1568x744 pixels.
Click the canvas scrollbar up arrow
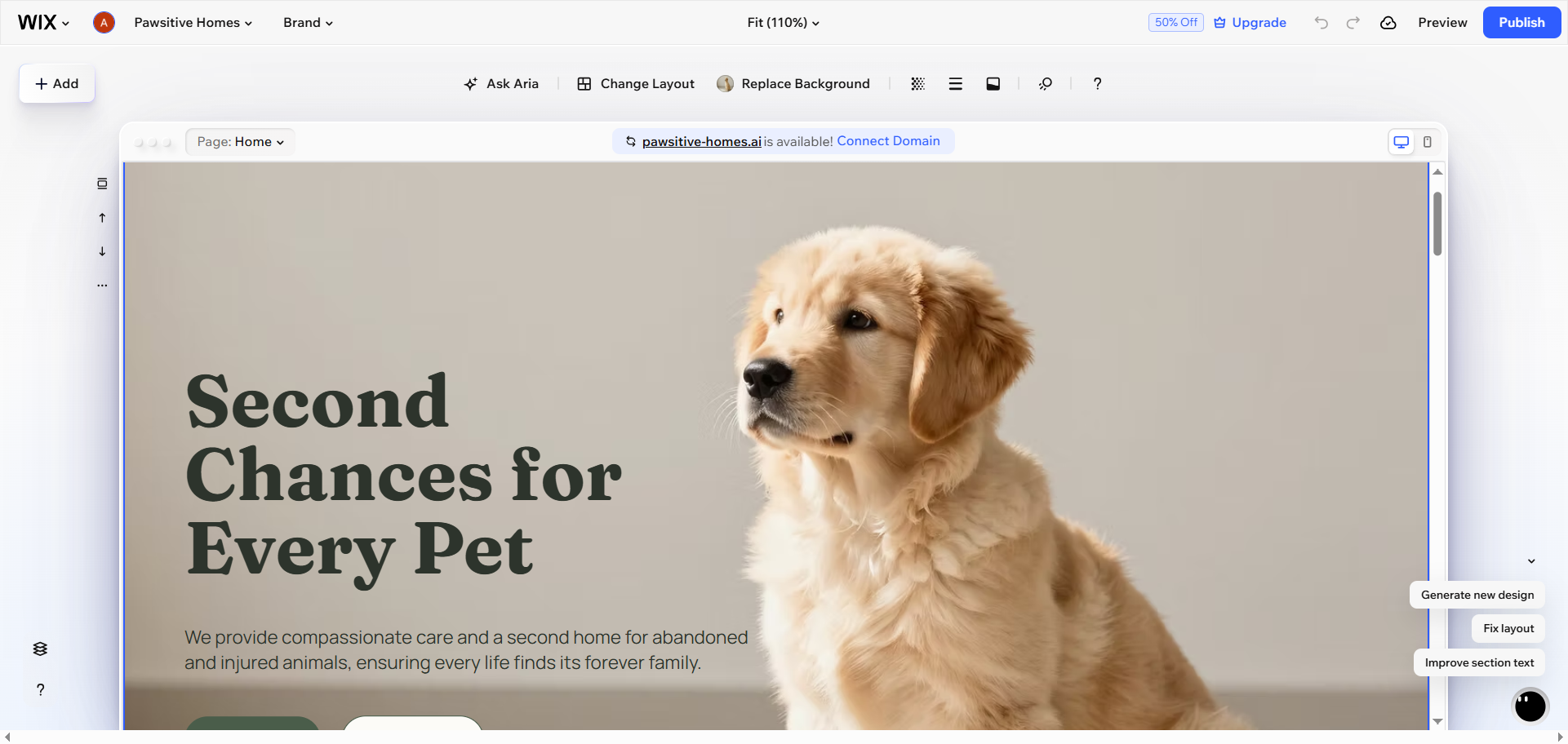coord(1438,171)
